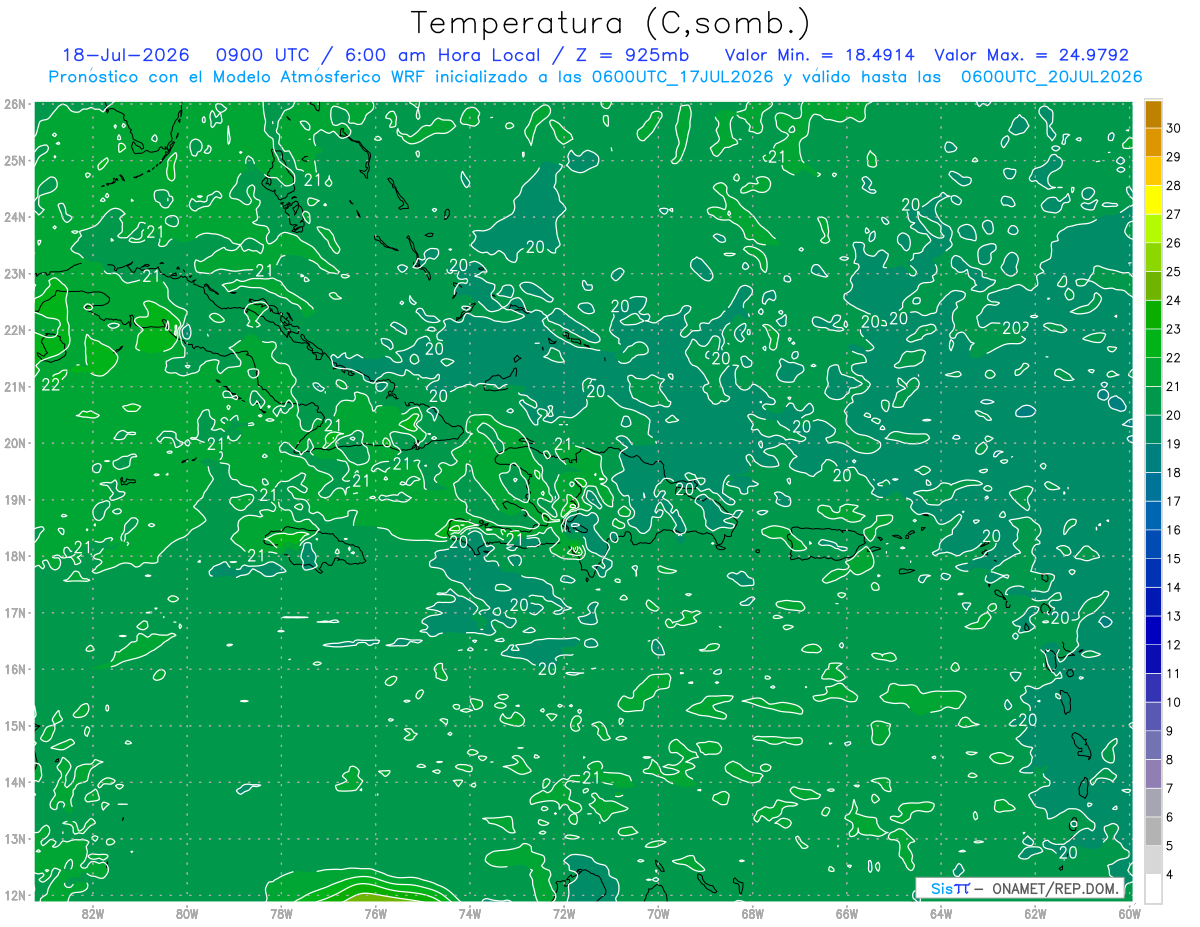Click the color scale value 15
Screen dimensions: 1200x927
tap(1174, 558)
